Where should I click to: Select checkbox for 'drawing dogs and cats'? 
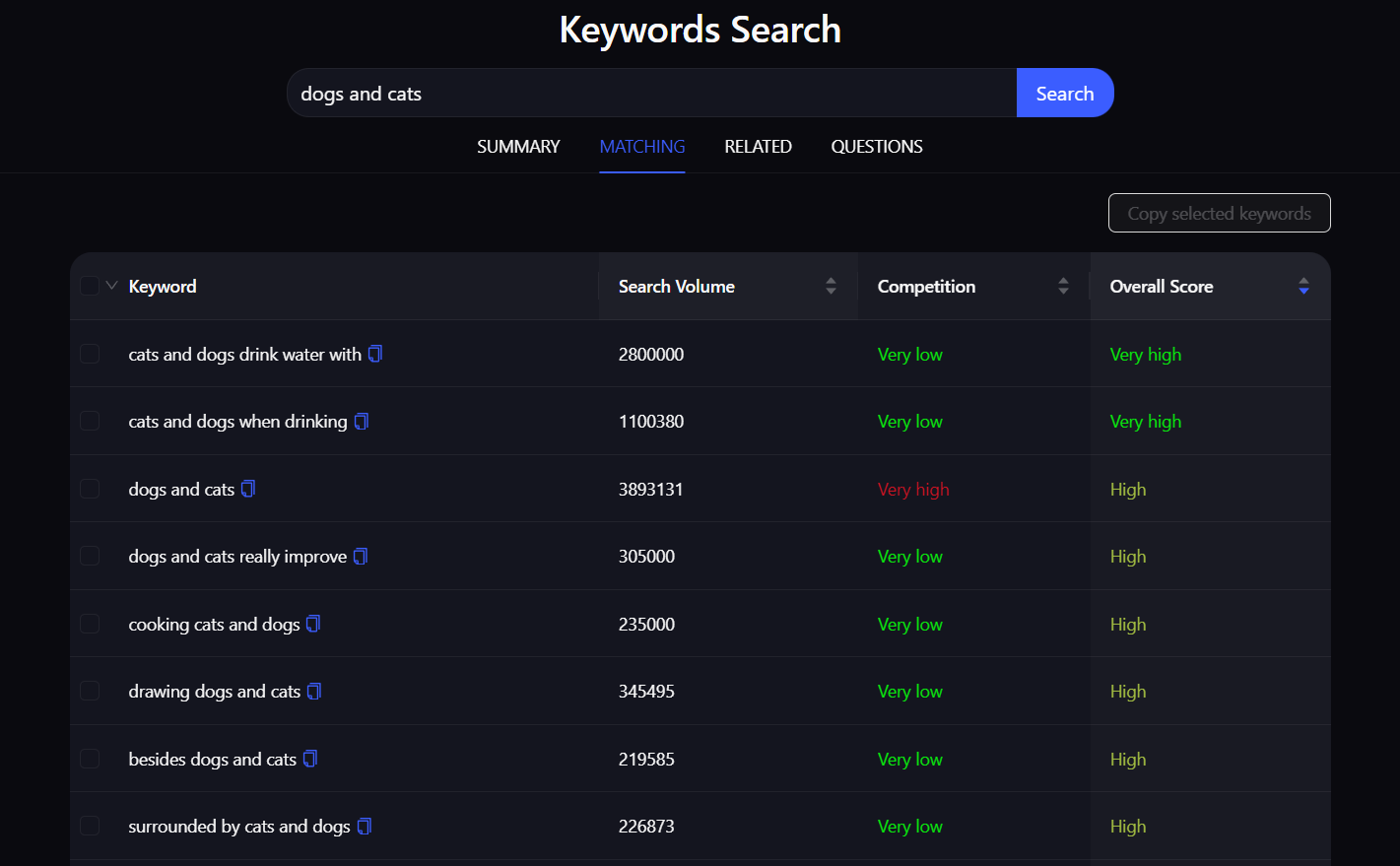pyautogui.click(x=90, y=691)
